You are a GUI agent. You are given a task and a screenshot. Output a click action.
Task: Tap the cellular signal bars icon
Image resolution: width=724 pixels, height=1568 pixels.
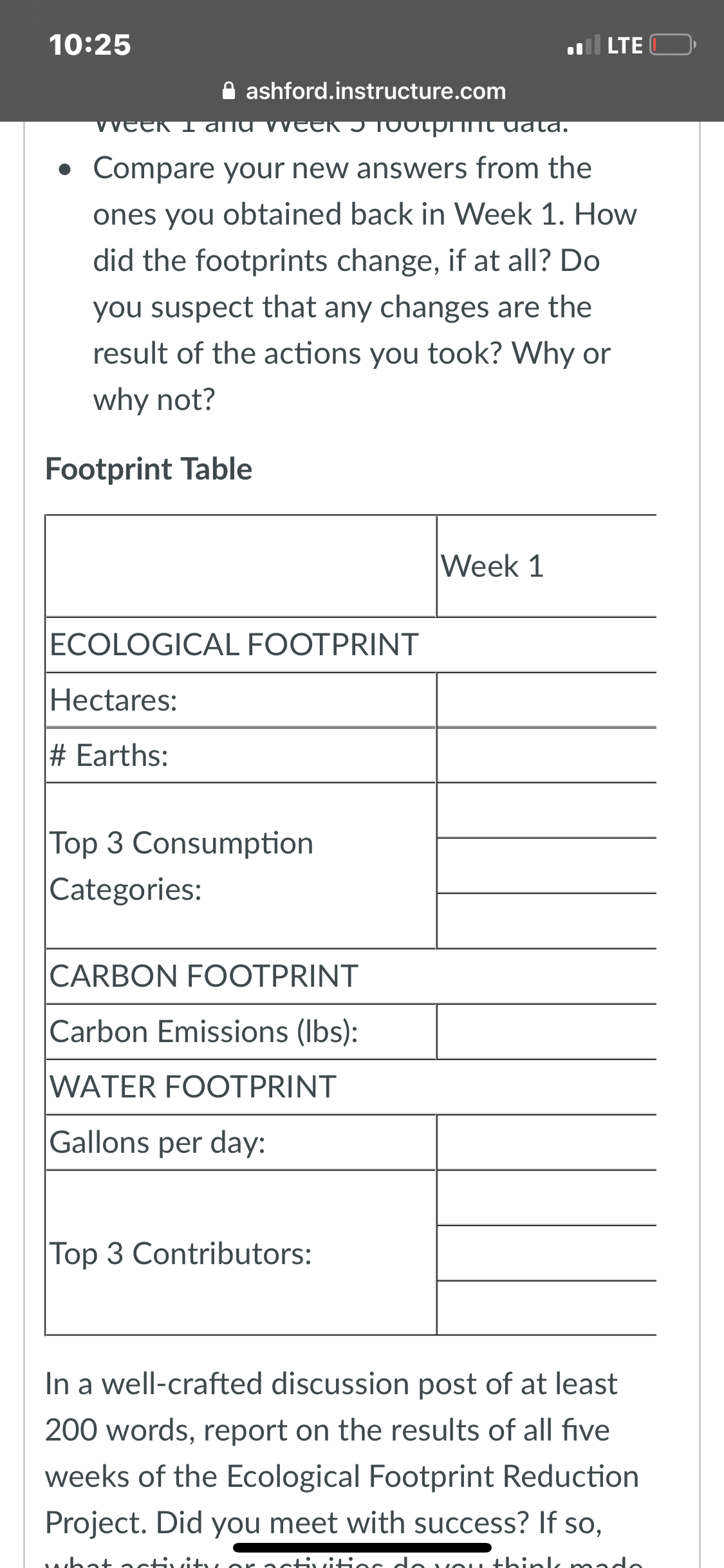584,45
